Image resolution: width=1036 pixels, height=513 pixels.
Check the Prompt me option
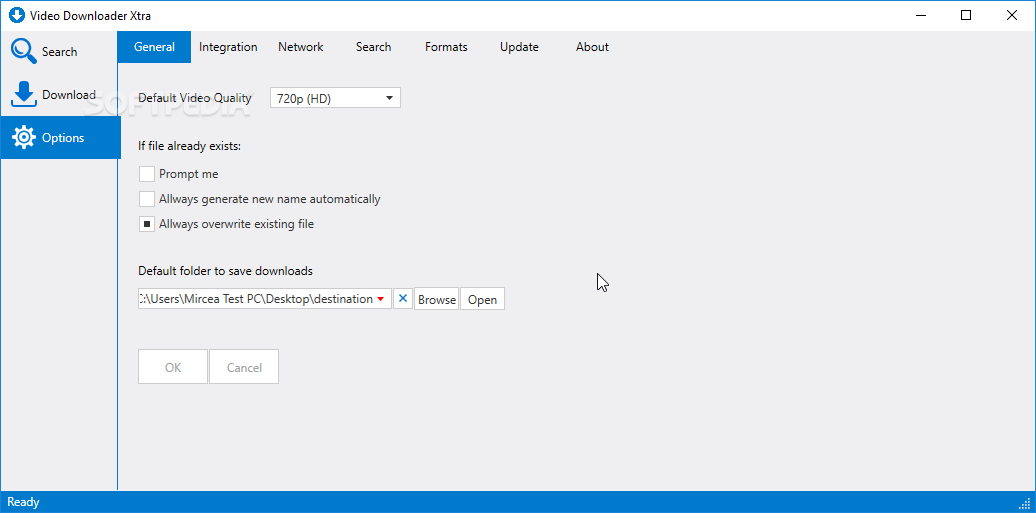coord(147,174)
